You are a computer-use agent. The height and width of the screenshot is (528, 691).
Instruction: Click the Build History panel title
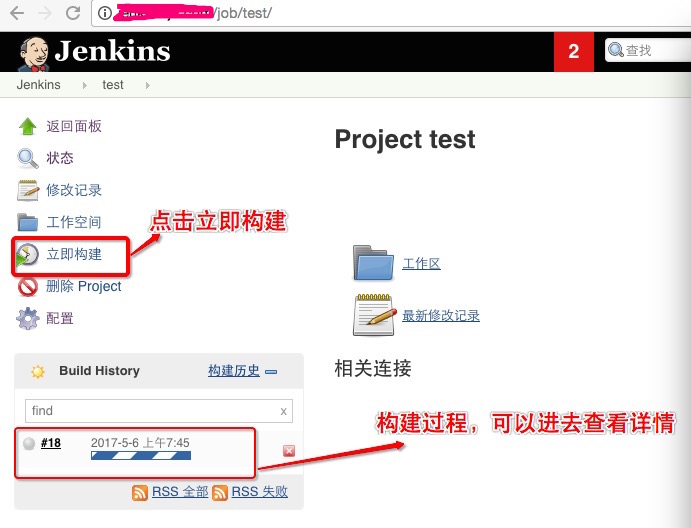pos(100,371)
